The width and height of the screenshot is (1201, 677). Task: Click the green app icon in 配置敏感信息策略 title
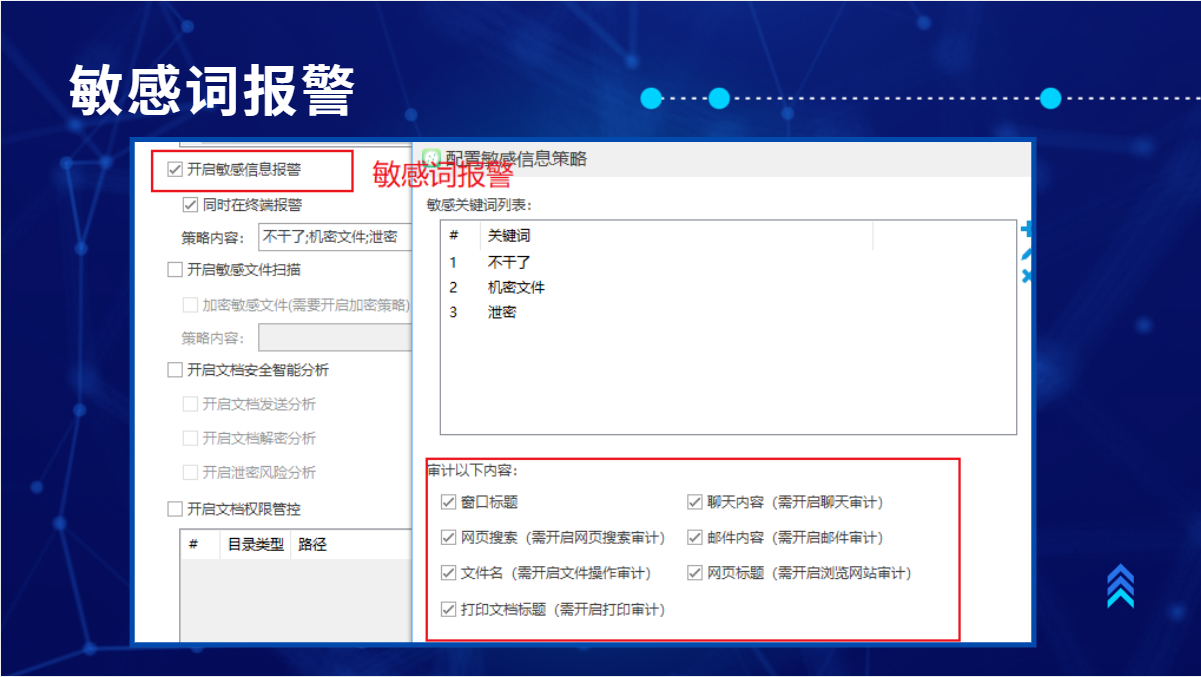coord(431,159)
